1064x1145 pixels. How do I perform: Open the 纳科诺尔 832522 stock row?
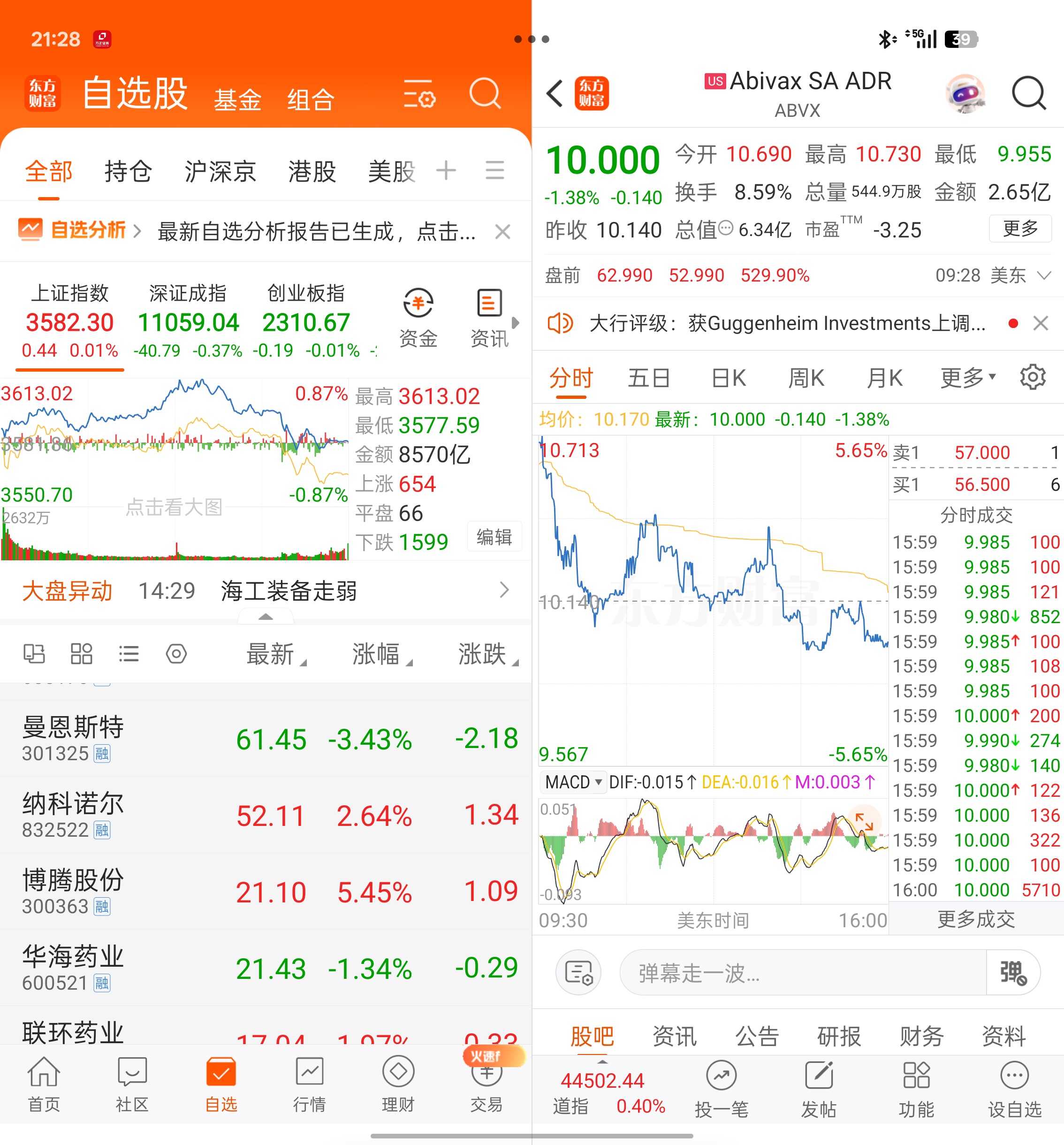click(266, 815)
